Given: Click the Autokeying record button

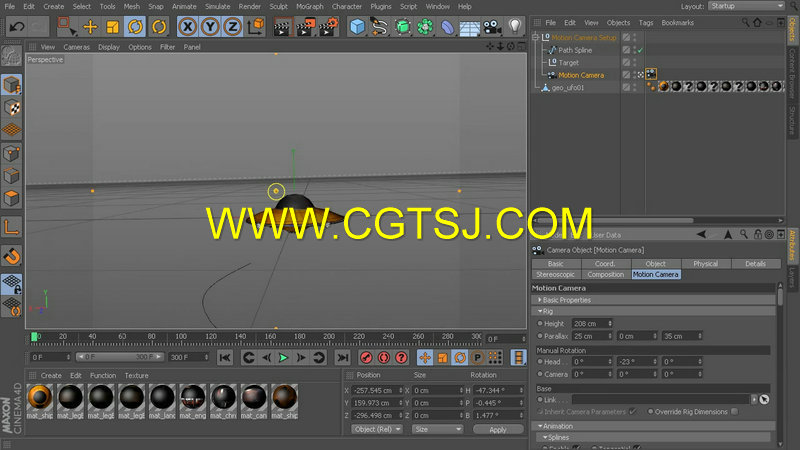Looking at the screenshot, I should 384,358.
